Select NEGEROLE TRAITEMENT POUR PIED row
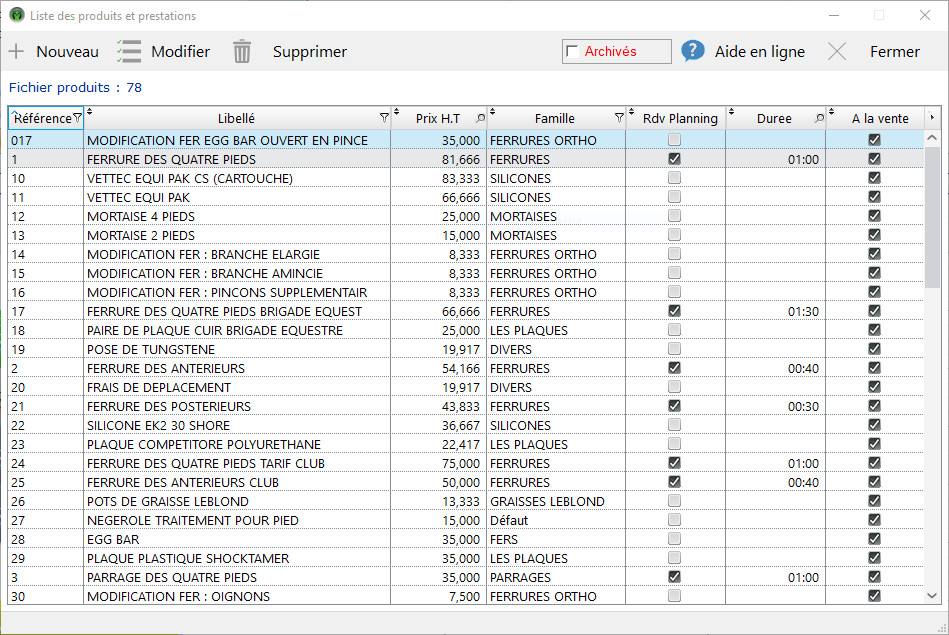 [x=466, y=520]
